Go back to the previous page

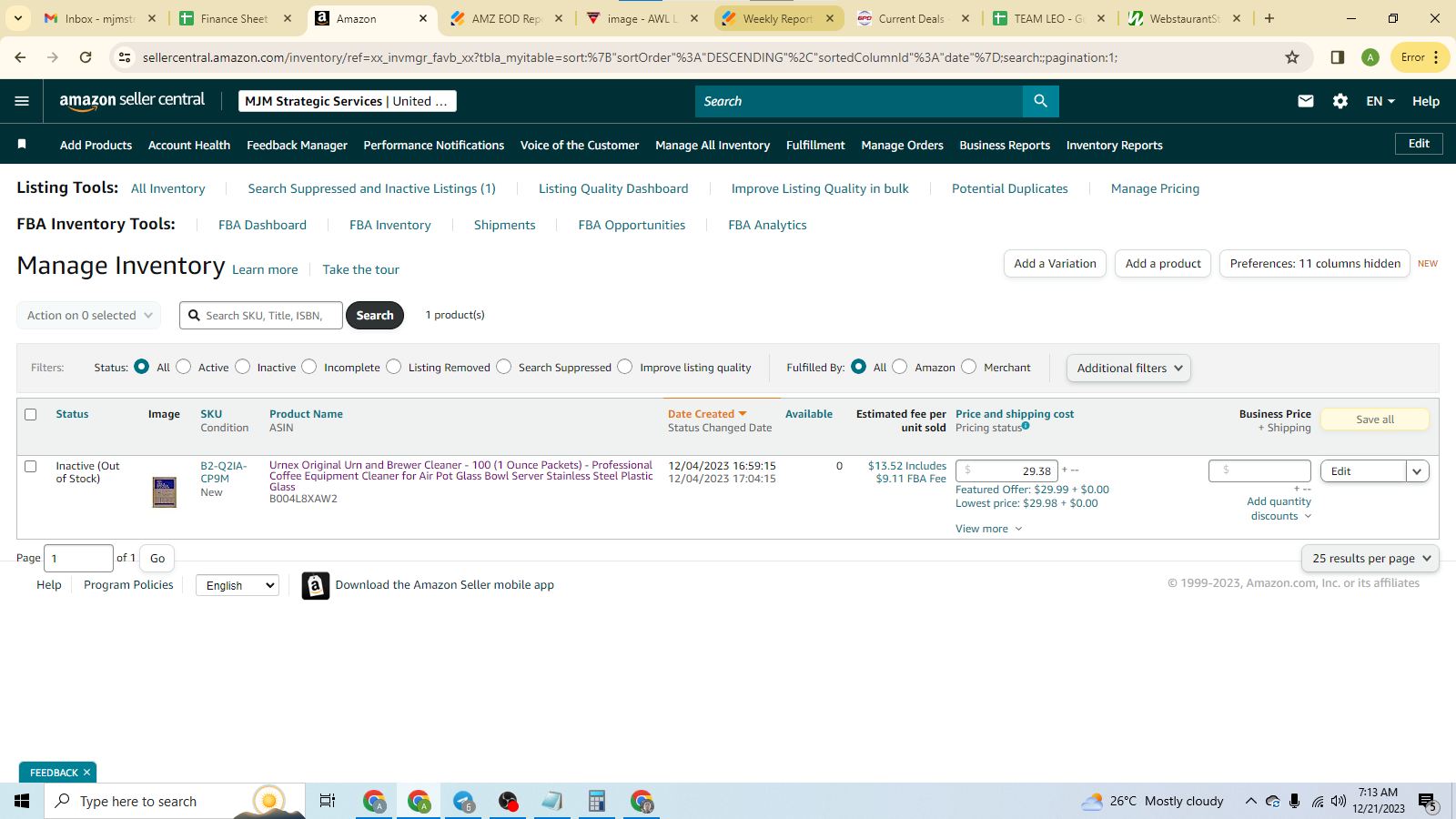(x=20, y=57)
